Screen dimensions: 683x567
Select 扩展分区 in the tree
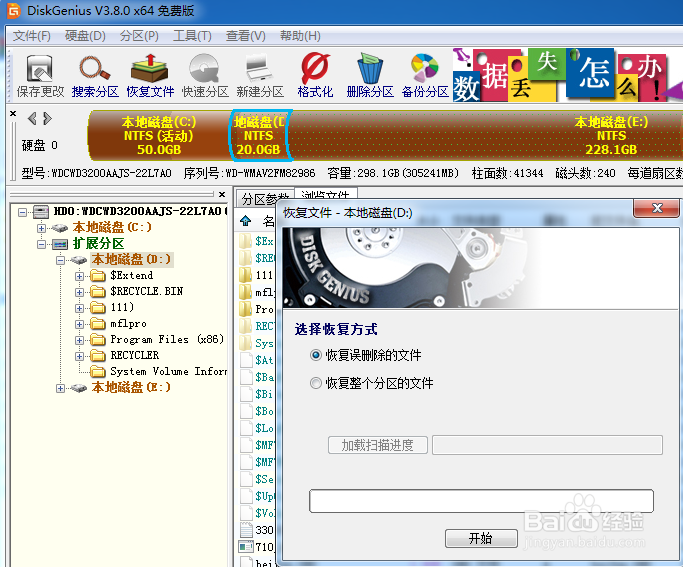click(98, 243)
